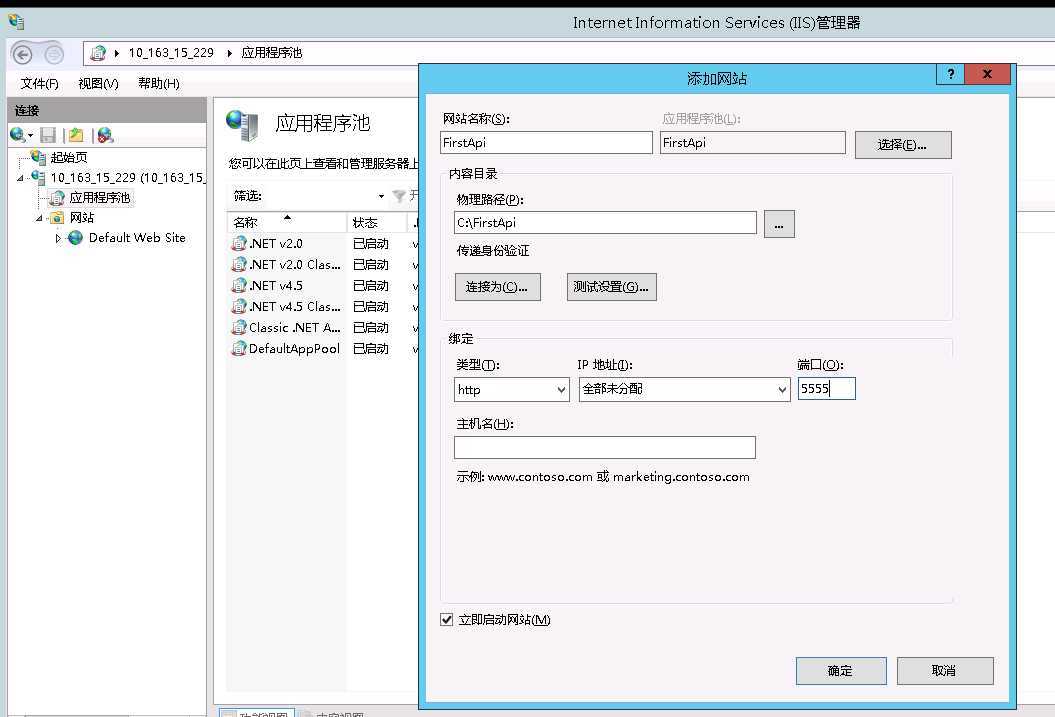Click the .NET v2.0 pool icon
Viewport: 1055px width, 717px height.
click(x=239, y=243)
